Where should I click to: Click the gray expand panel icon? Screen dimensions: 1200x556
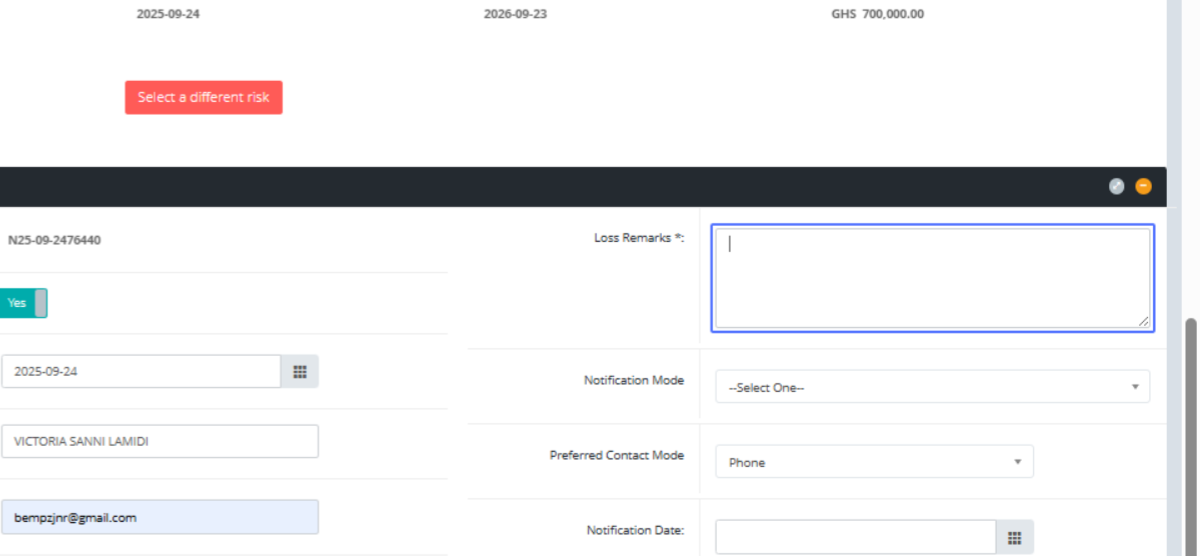click(x=1117, y=186)
